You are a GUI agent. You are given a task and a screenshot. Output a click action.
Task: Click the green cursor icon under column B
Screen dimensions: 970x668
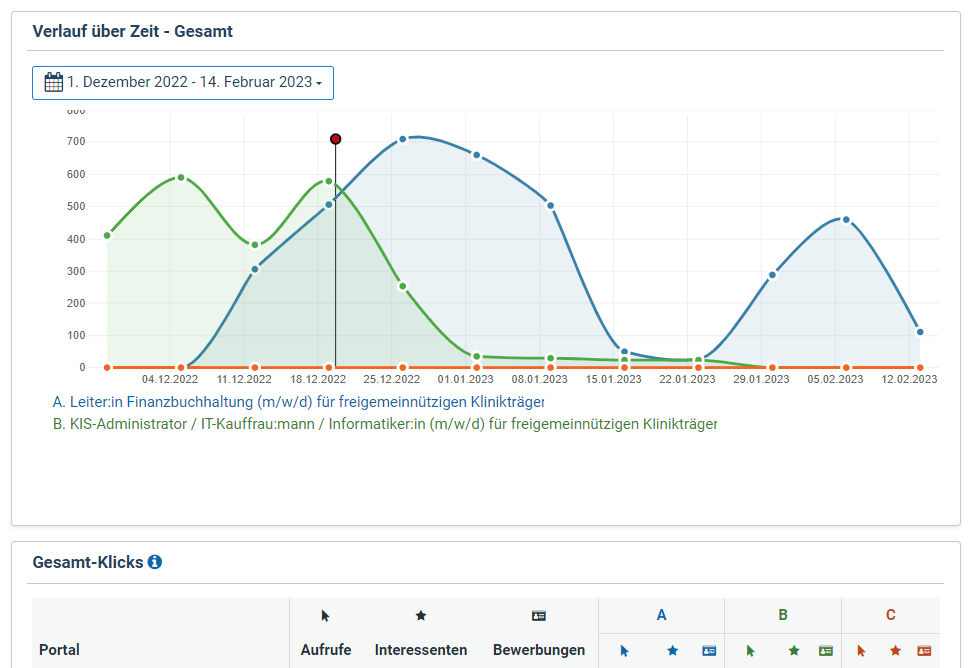click(751, 650)
